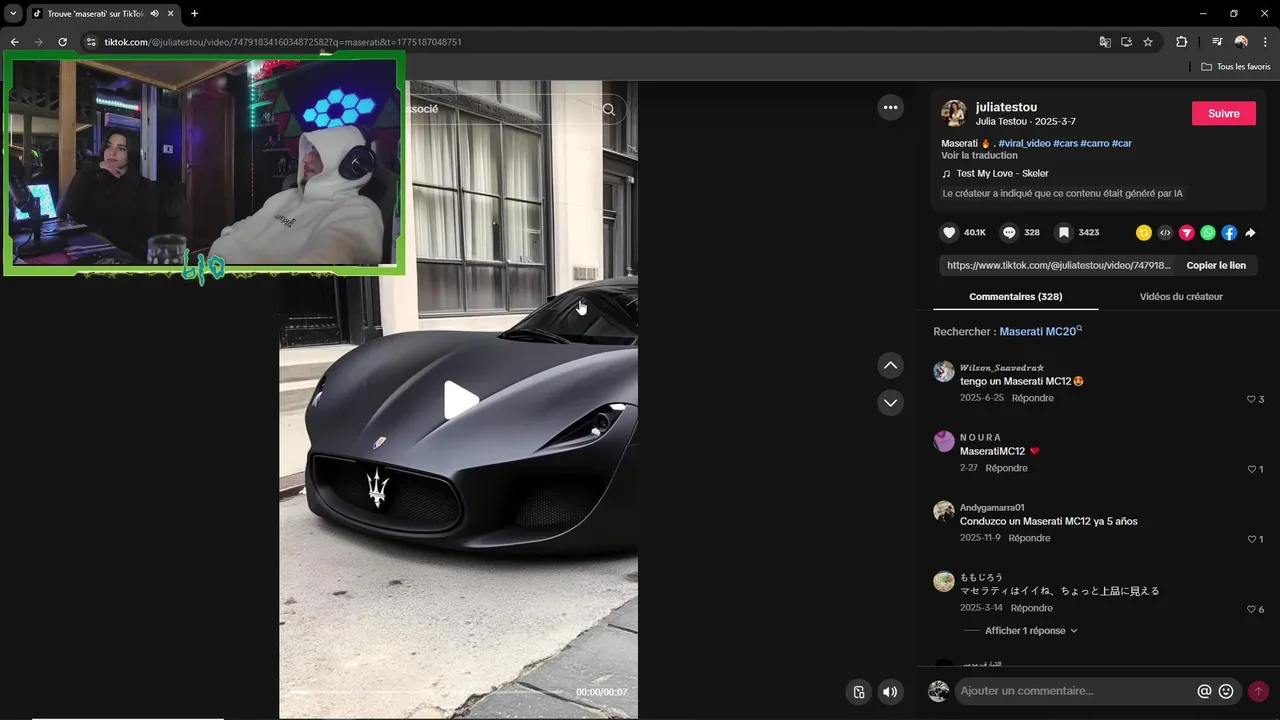
Task: Open the three-dot more options menu on video
Action: 890,107
